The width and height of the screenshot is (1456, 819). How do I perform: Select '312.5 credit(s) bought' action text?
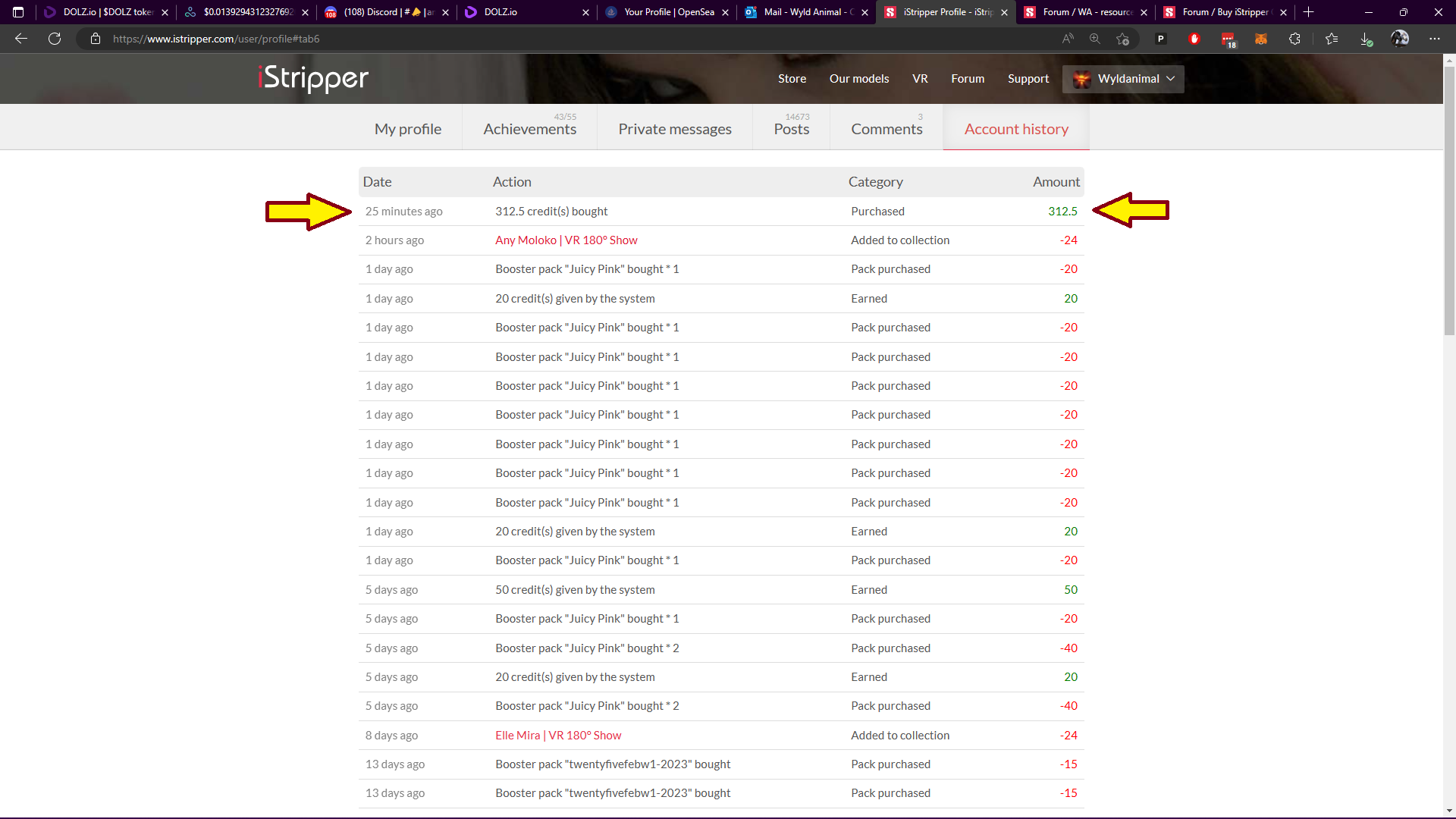pyautogui.click(x=551, y=212)
